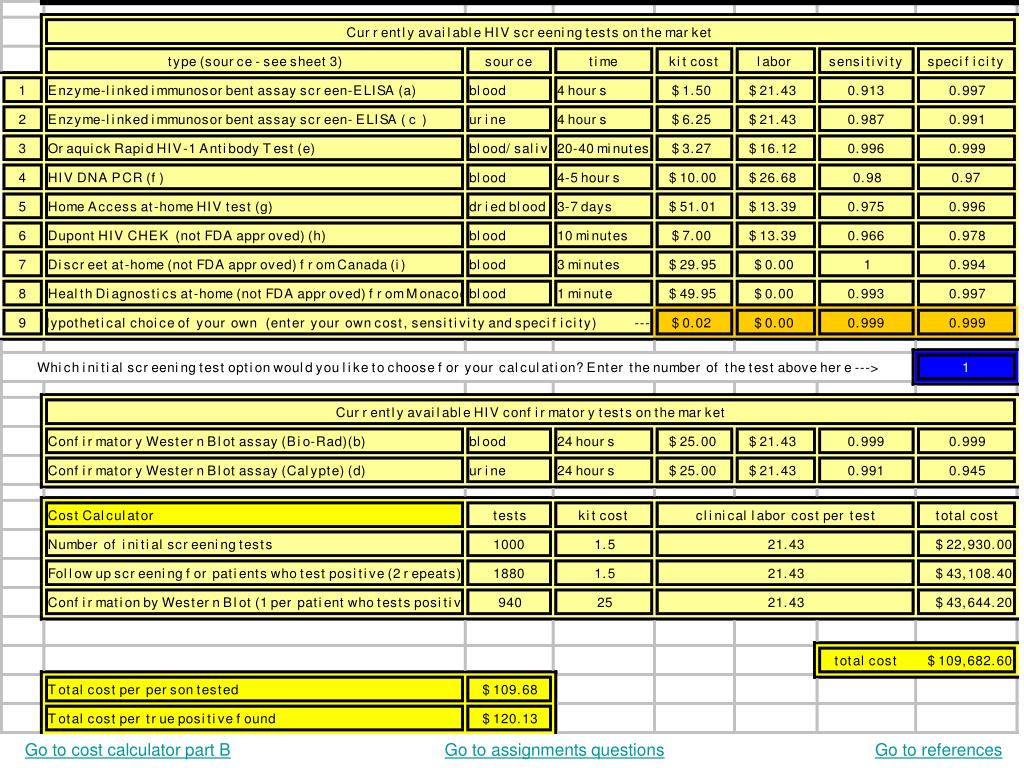Follow the 'Go to assignments questions' link
The height and width of the screenshot is (768, 1024).
[x=554, y=750]
